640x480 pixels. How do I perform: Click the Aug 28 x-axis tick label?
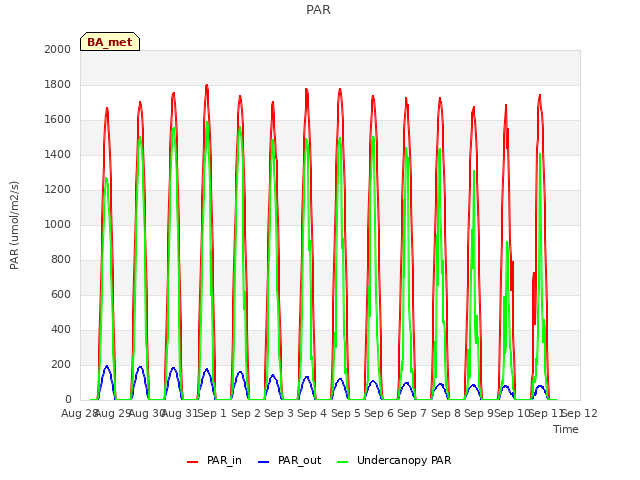coord(80,413)
